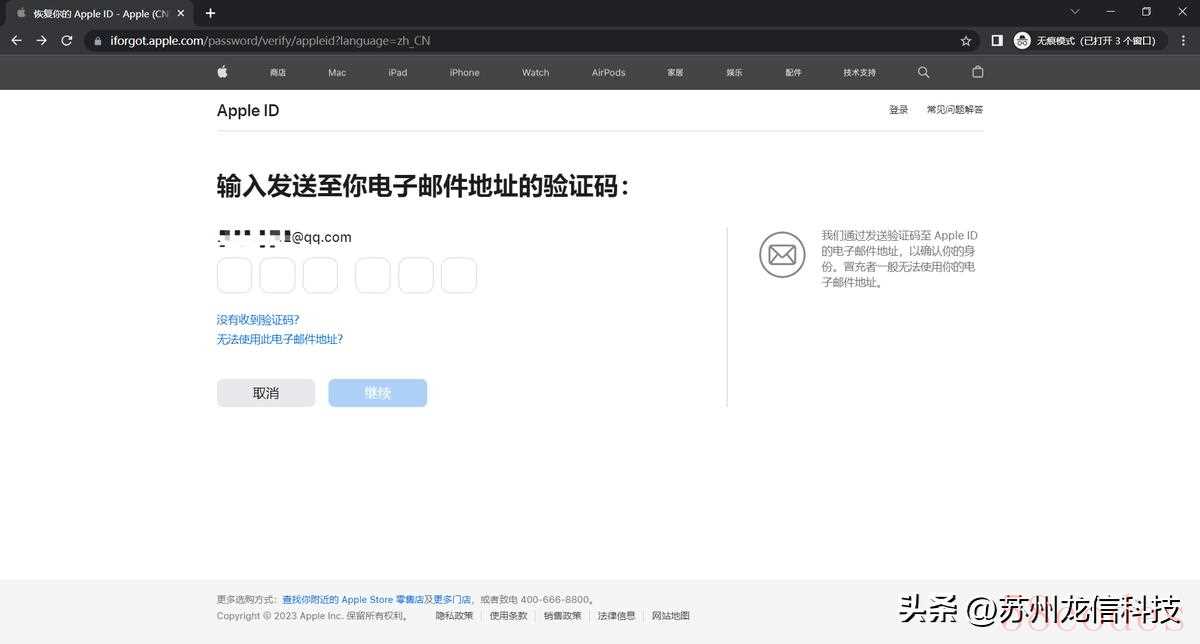Open the 销售政策 footer link

[x=563, y=616]
